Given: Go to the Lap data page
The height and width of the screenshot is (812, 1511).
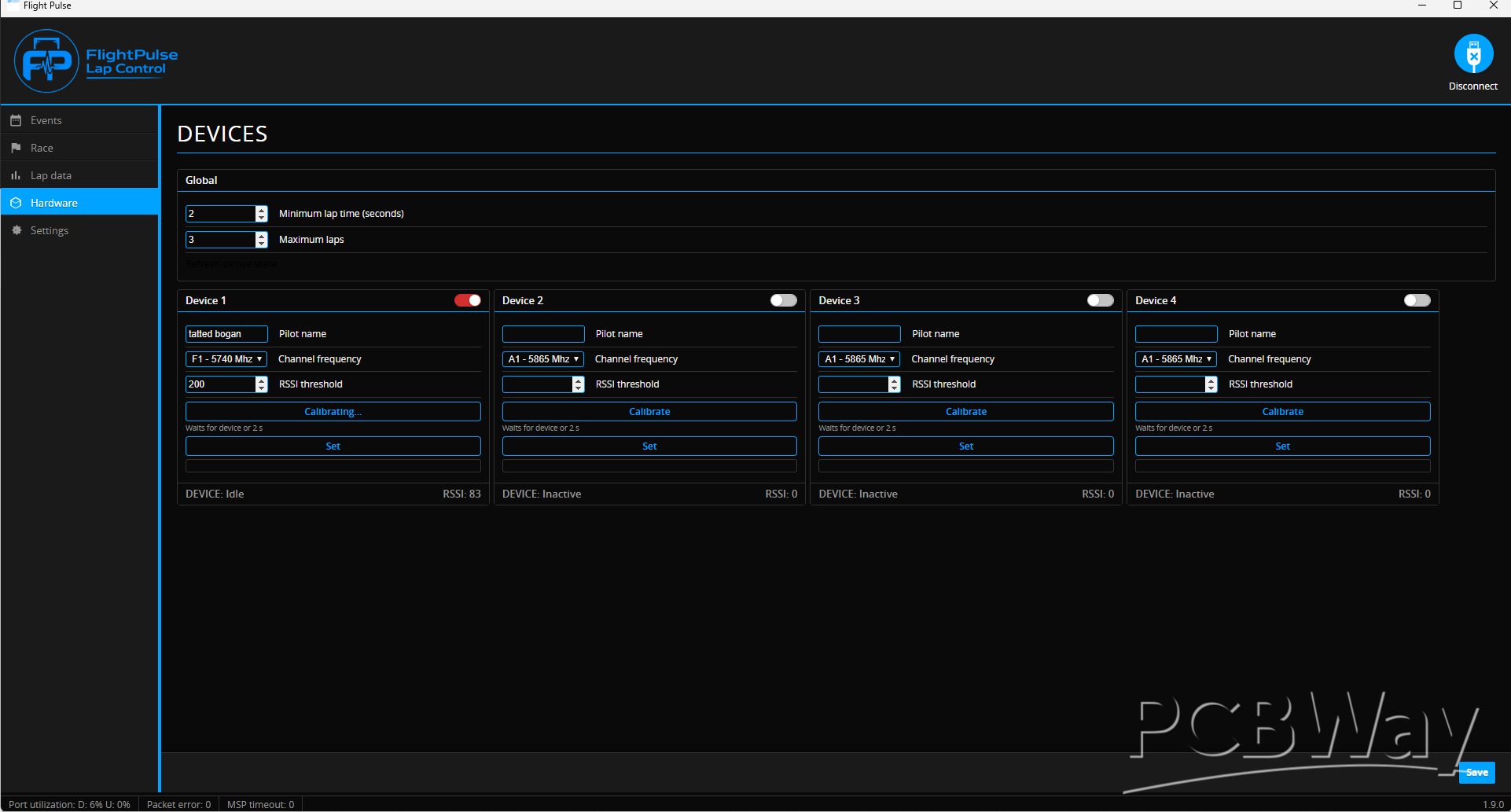Looking at the screenshot, I should click(x=51, y=175).
